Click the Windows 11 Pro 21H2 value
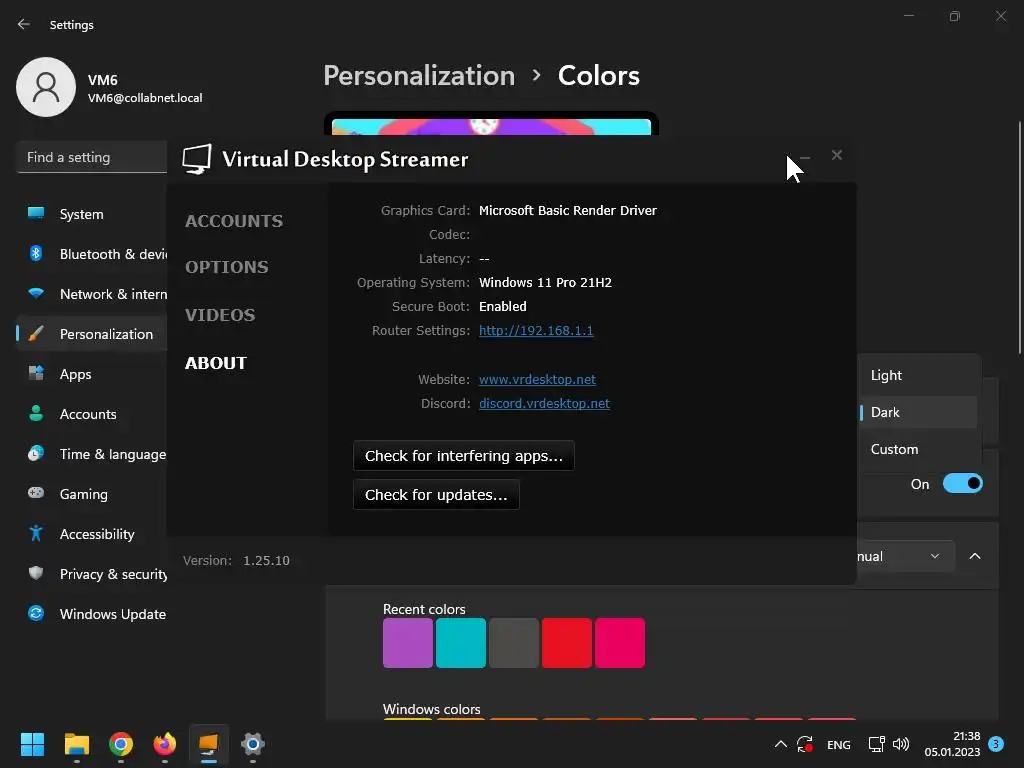Image resolution: width=1024 pixels, height=768 pixels. (x=545, y=282)
